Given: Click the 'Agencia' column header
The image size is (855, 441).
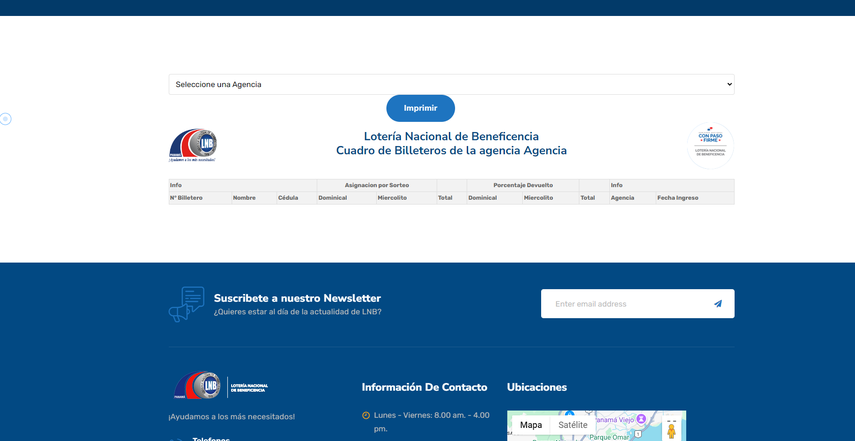Looking at the screenshot, I should [623, 198].
